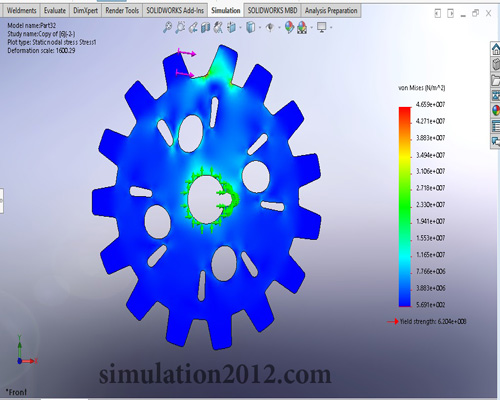Click the Yield strength 6.204e+008 label
The height and width of the screenshot is (400, 500).
coord(433,321)
